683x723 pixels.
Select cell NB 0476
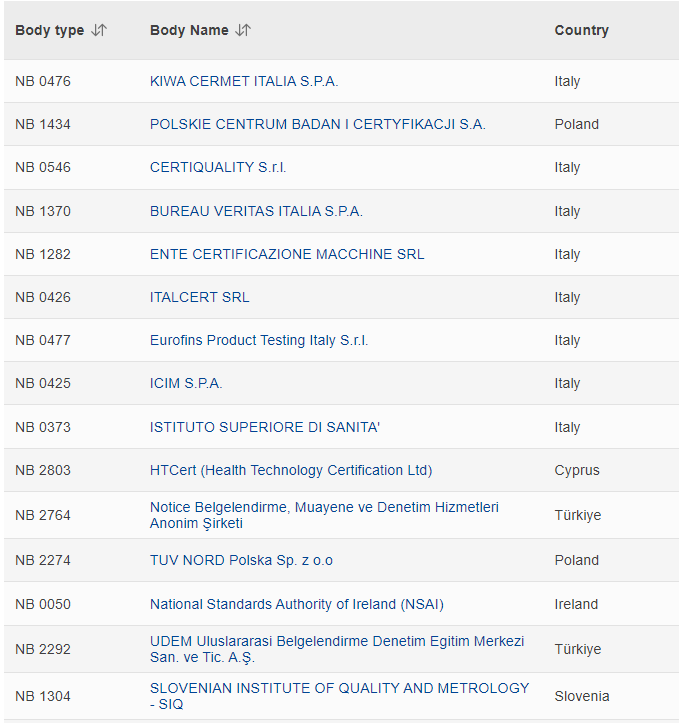pyautogui.click(x=43, y=81)
